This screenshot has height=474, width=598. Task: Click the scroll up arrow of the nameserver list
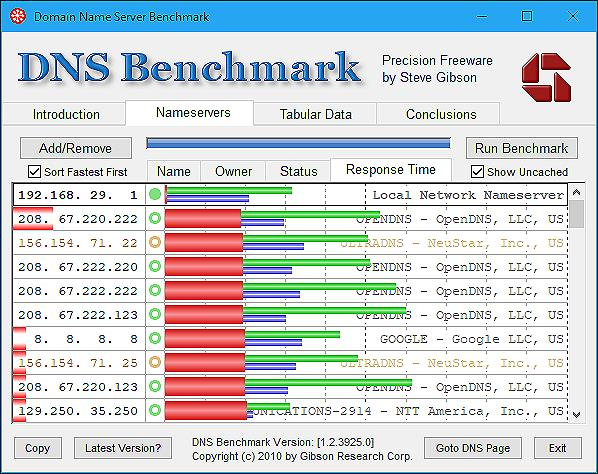(x=576, y=192)
